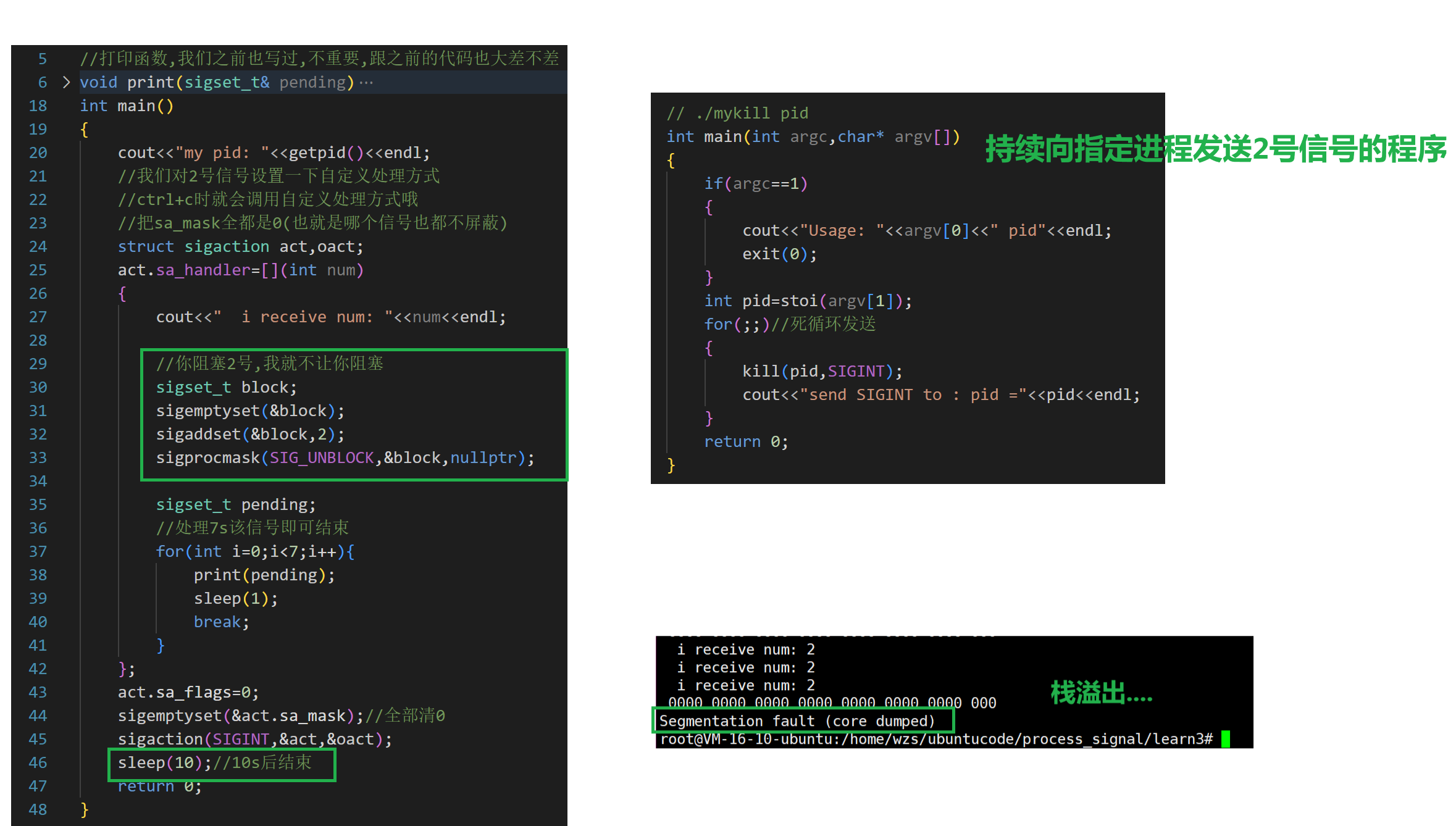Viewport: 1456px width, 826px height.
Task: Click line number 18 in gutter
Action: pyautogui.click(x=38, y=106)
